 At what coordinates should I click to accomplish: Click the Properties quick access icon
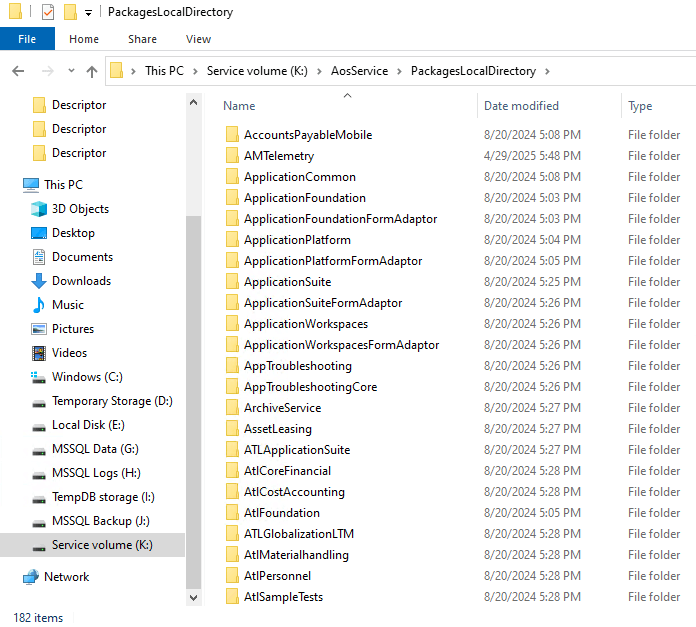(47, 12)
